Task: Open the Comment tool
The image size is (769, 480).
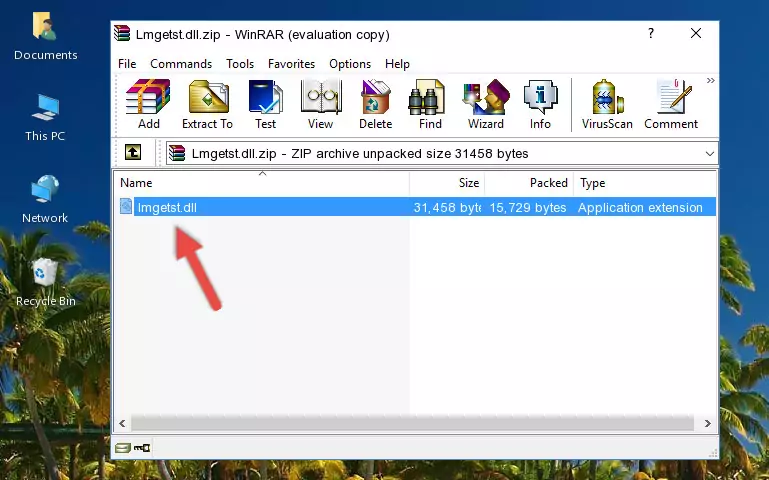Action: (x=671, y=104)
